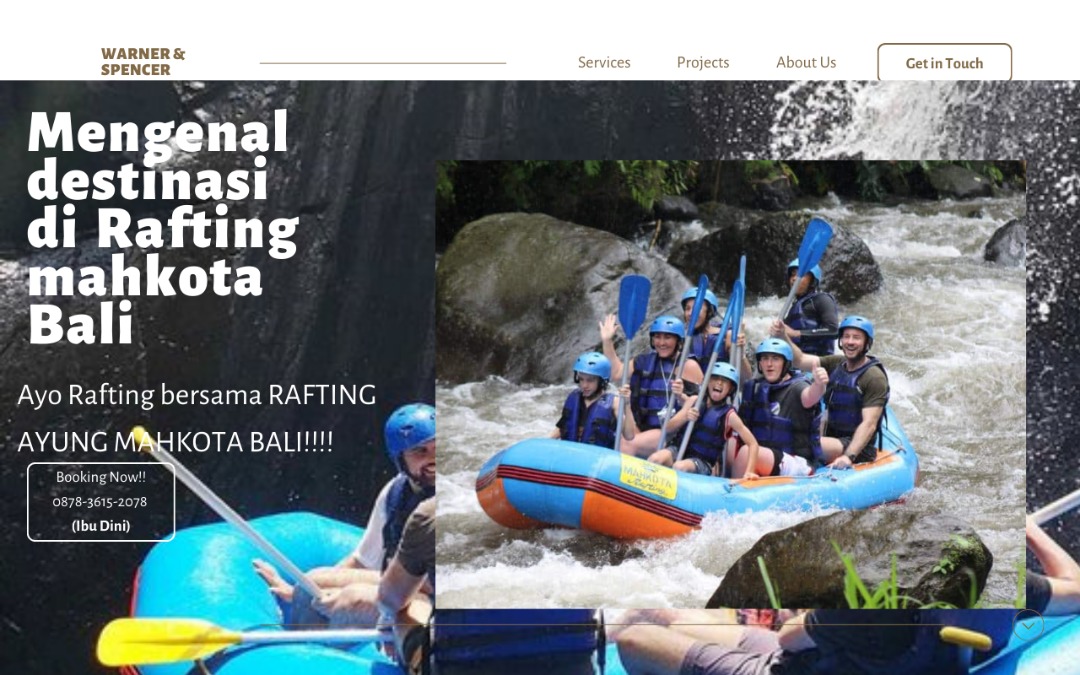Click the 'Ayo Rafting bersama RAFTING' line
Viewport: 1080px width, 675px height.
point(196,395)
